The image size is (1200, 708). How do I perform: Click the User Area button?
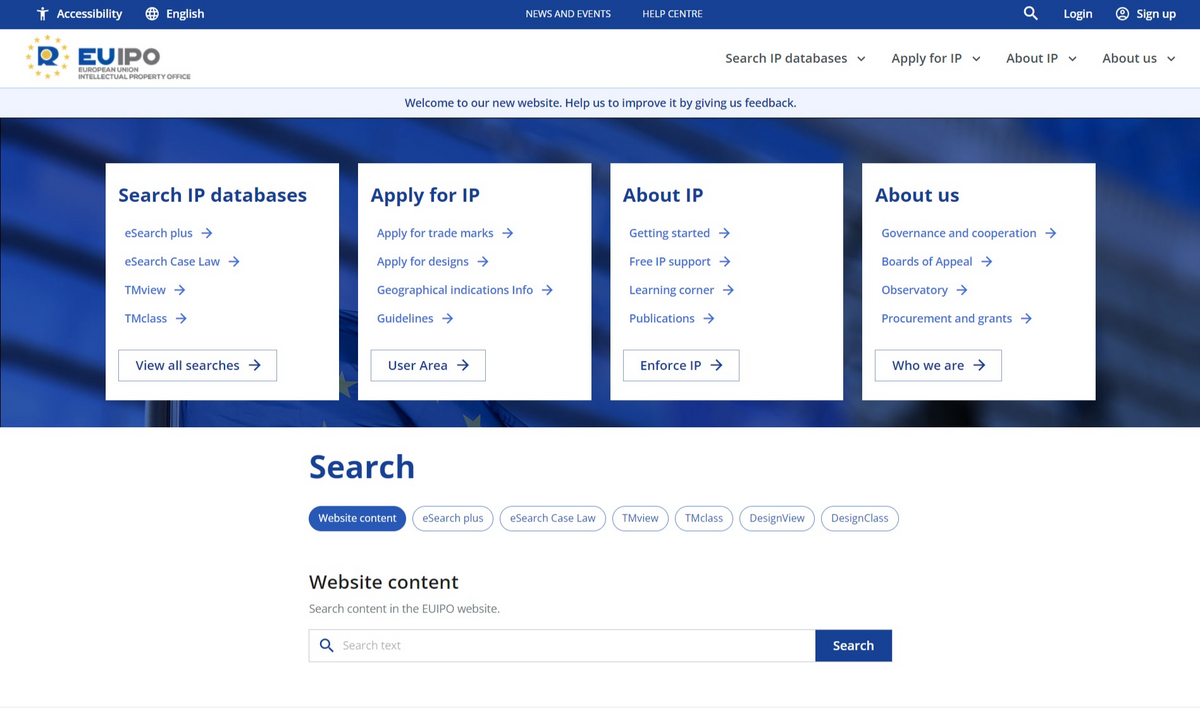[x=428, y=365]
